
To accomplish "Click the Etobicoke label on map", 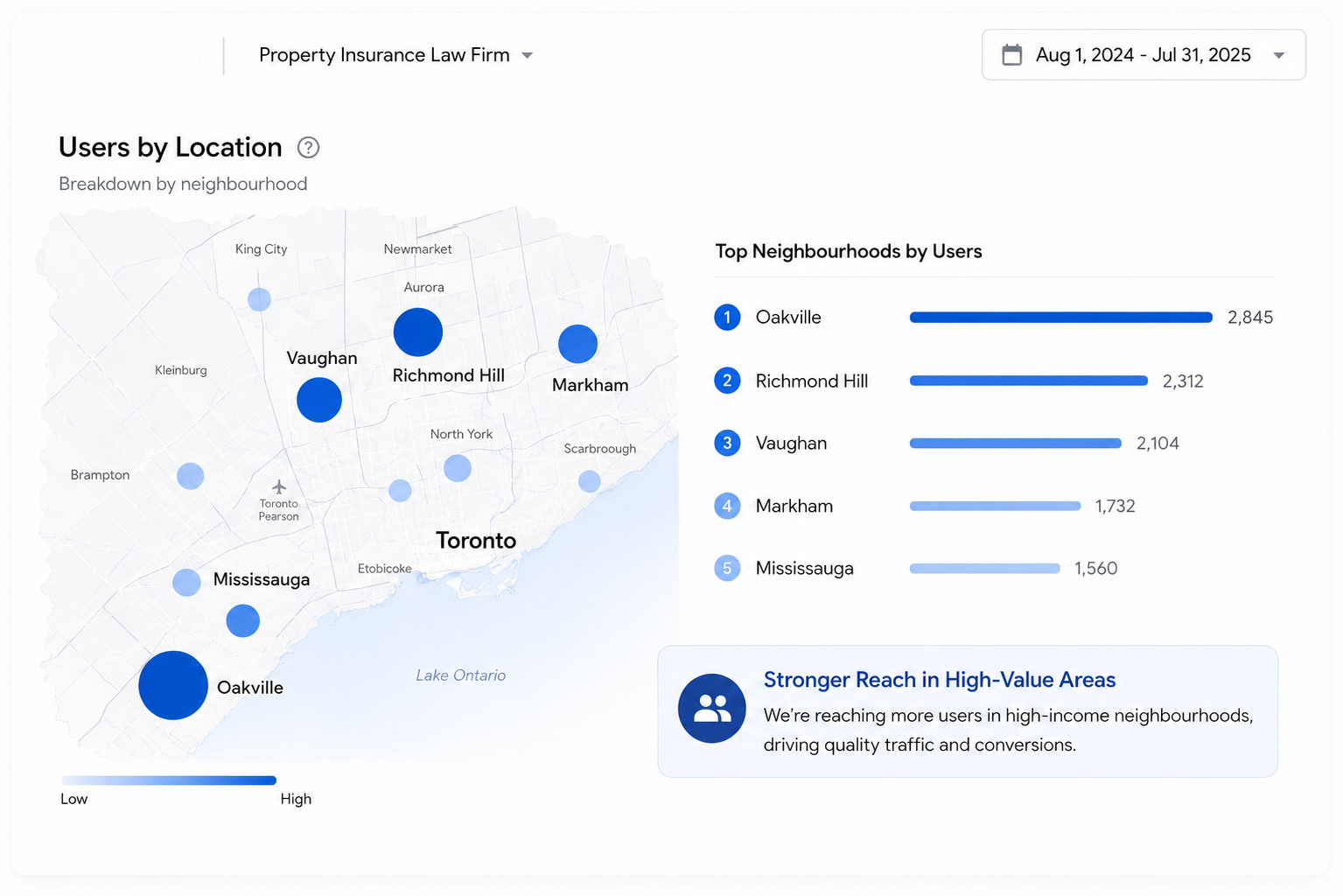I will [384, 569].
